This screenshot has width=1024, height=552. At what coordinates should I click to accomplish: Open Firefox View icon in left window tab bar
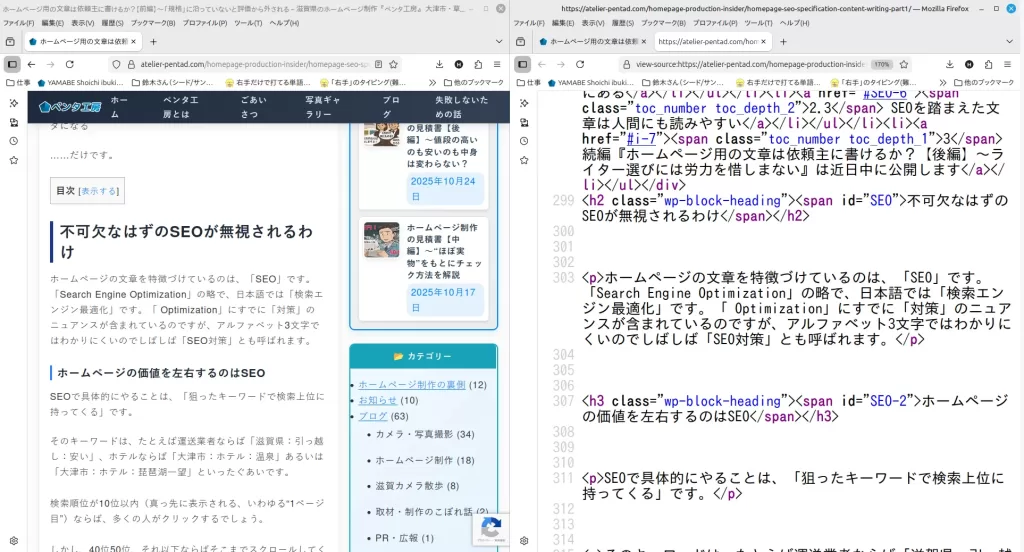tap(10, 41)
